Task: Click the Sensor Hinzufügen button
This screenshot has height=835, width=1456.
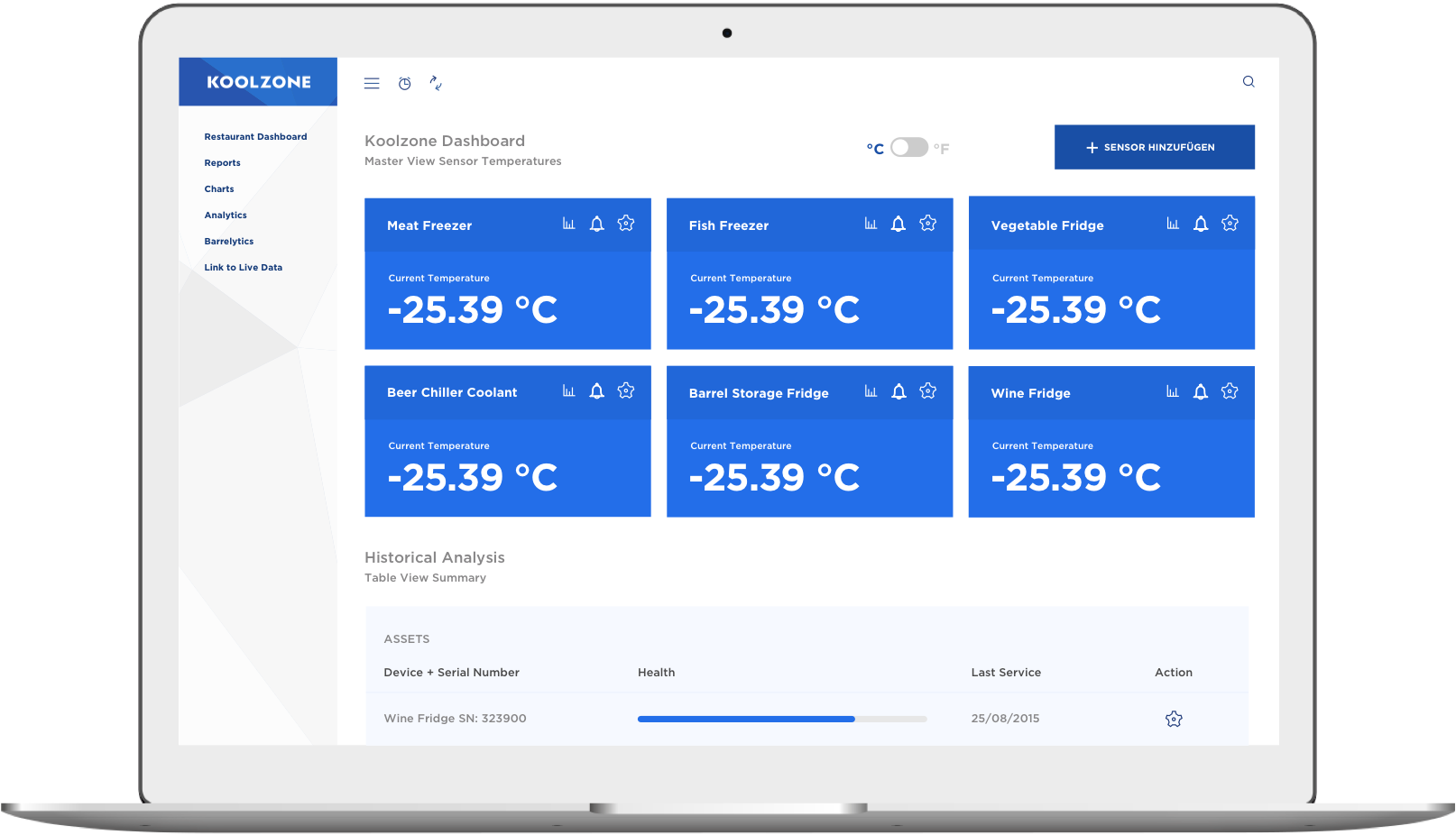Action: tap(1155, 147)
